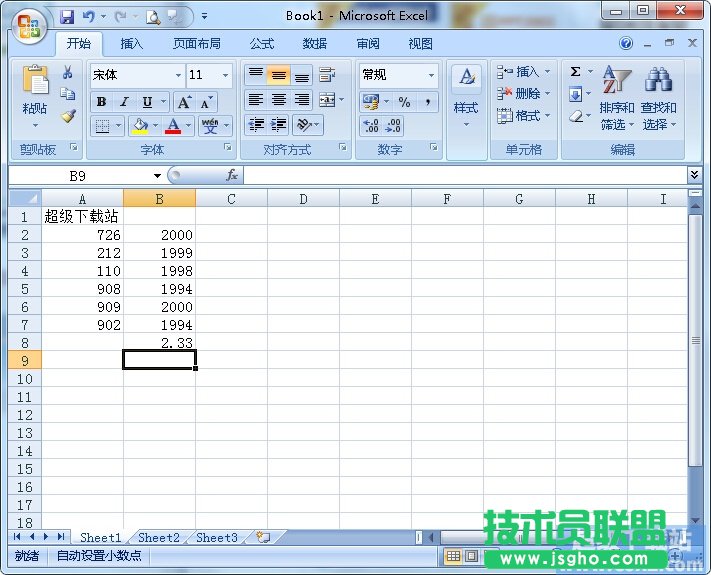Click the AutoSum sigma icon

tap(576, 72)
